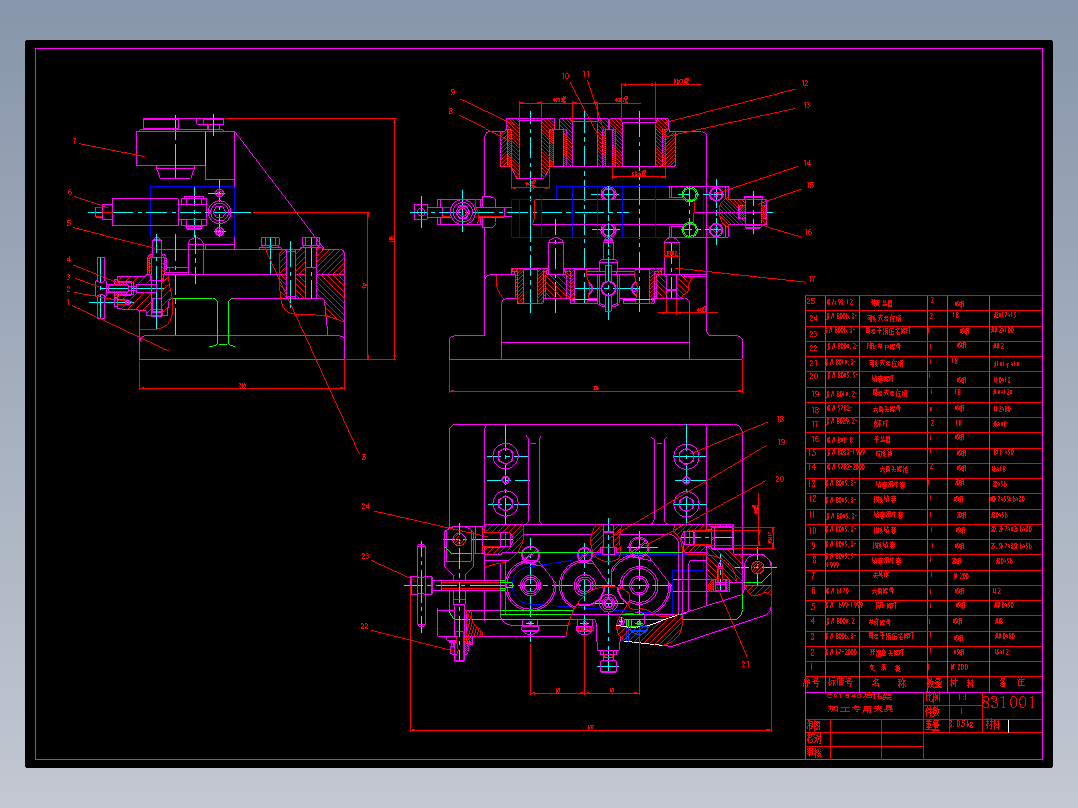Click callout number 13 beside the front view
Image resolution: width=1078 pixels, height=808 pixels.
click(x=806, y=105)
